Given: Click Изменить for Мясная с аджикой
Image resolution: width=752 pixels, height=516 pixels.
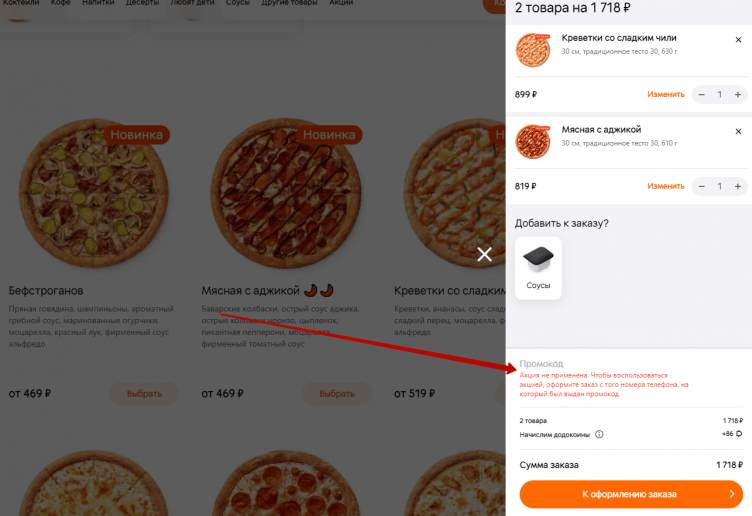Looking at the screenshot, I should tap(665, 186).
